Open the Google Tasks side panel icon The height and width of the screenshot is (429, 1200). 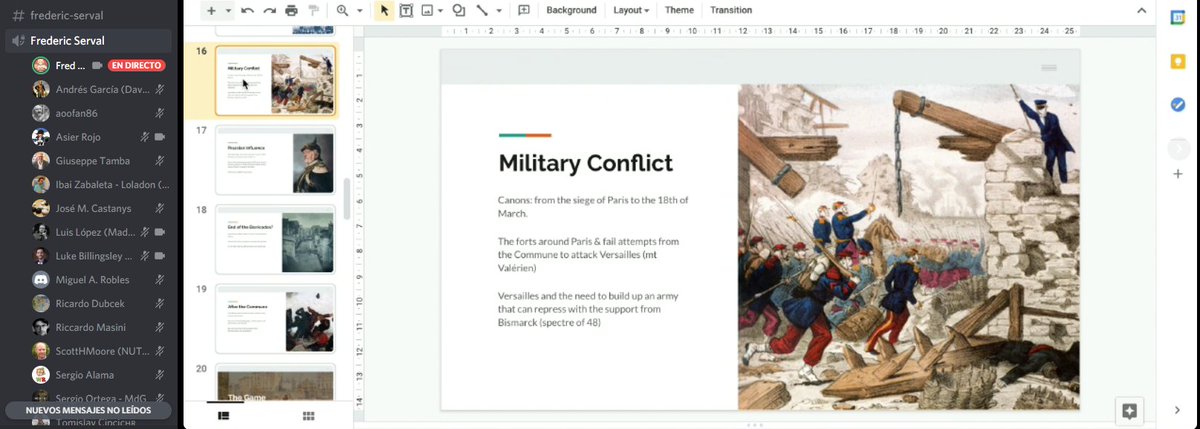point(1177,105)
